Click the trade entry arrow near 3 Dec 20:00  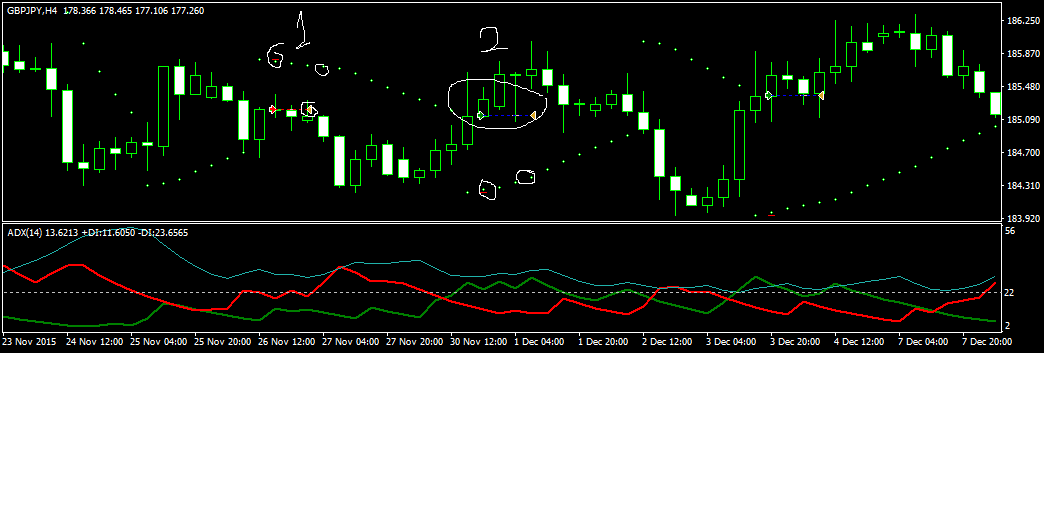[x=768, y=95]
